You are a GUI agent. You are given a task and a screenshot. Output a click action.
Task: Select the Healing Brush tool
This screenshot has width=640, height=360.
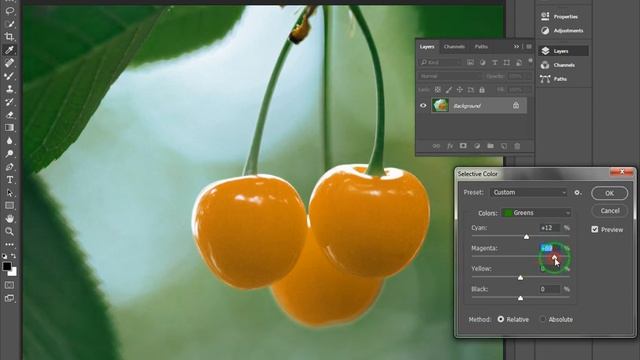tap(9, 63)
